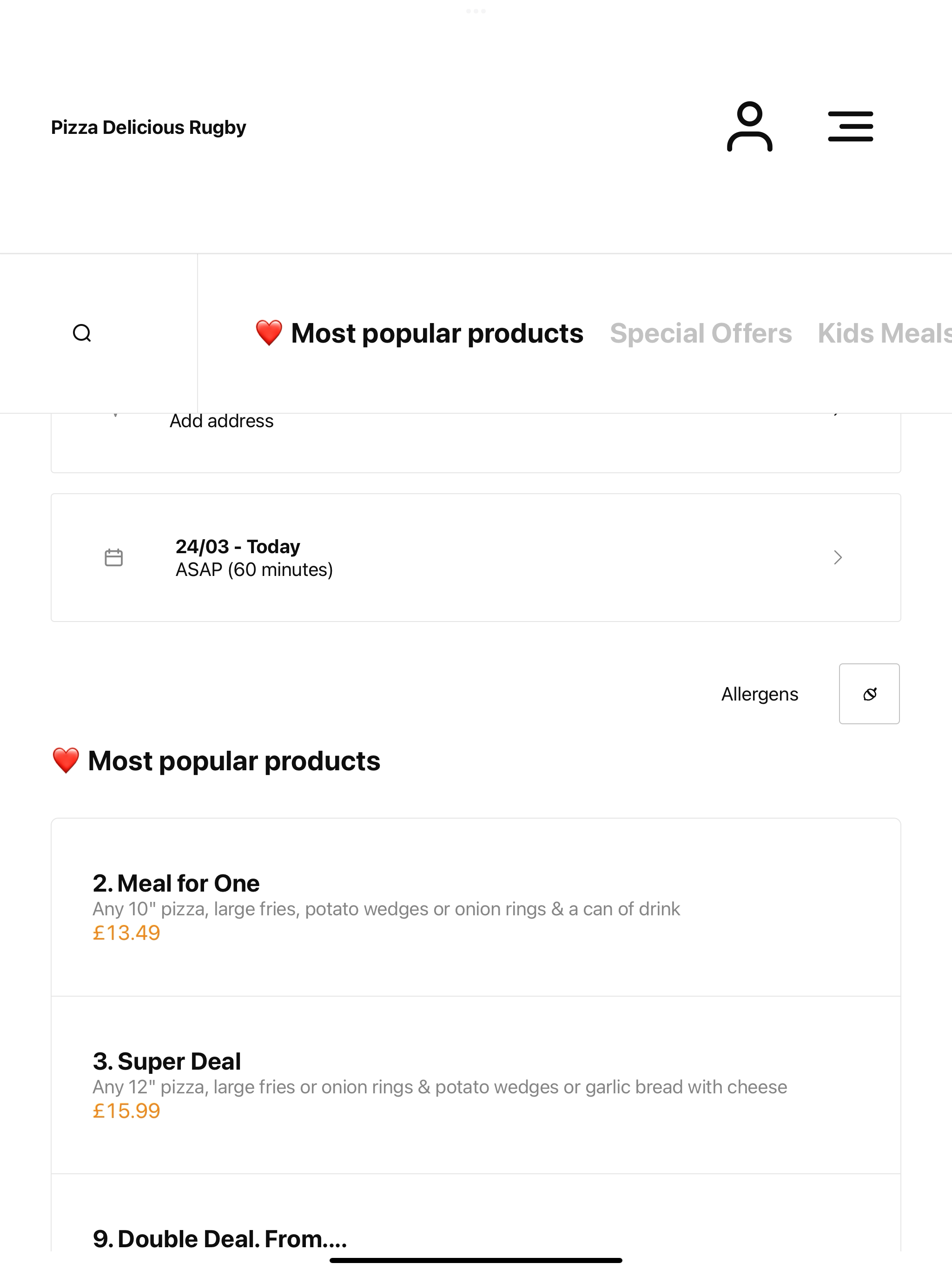Screen dimensions: 952x1270
Task: Expand the Add address row
Action: 476,443
